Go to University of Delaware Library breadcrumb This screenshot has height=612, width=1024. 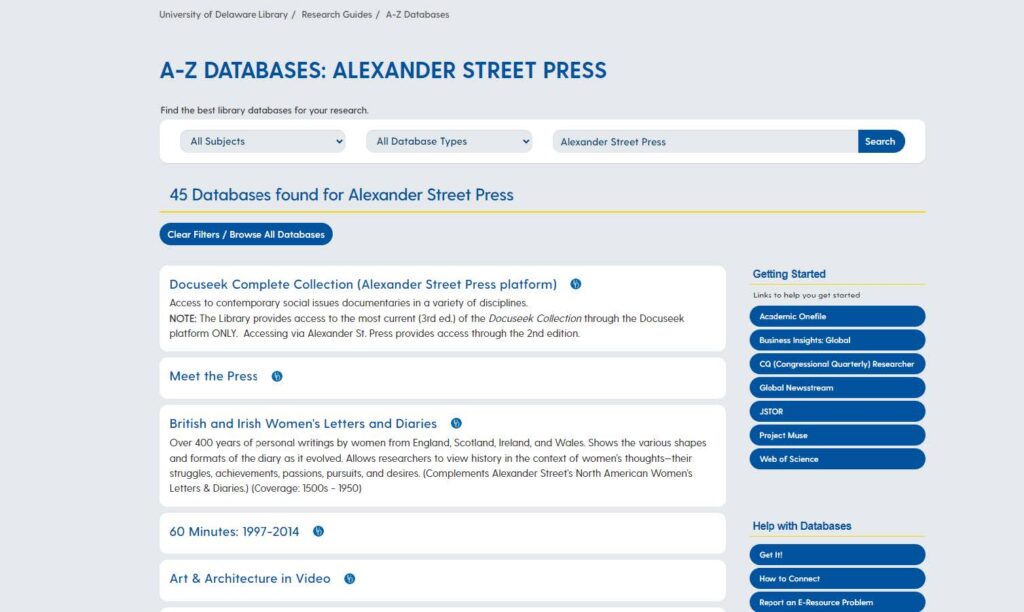click(223, 15)
